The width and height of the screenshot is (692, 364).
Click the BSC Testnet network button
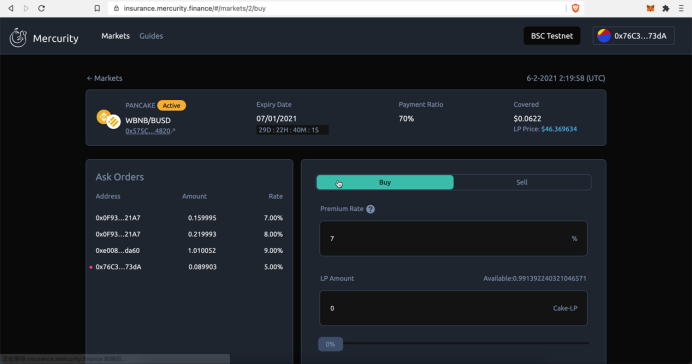tap(552, 36)
